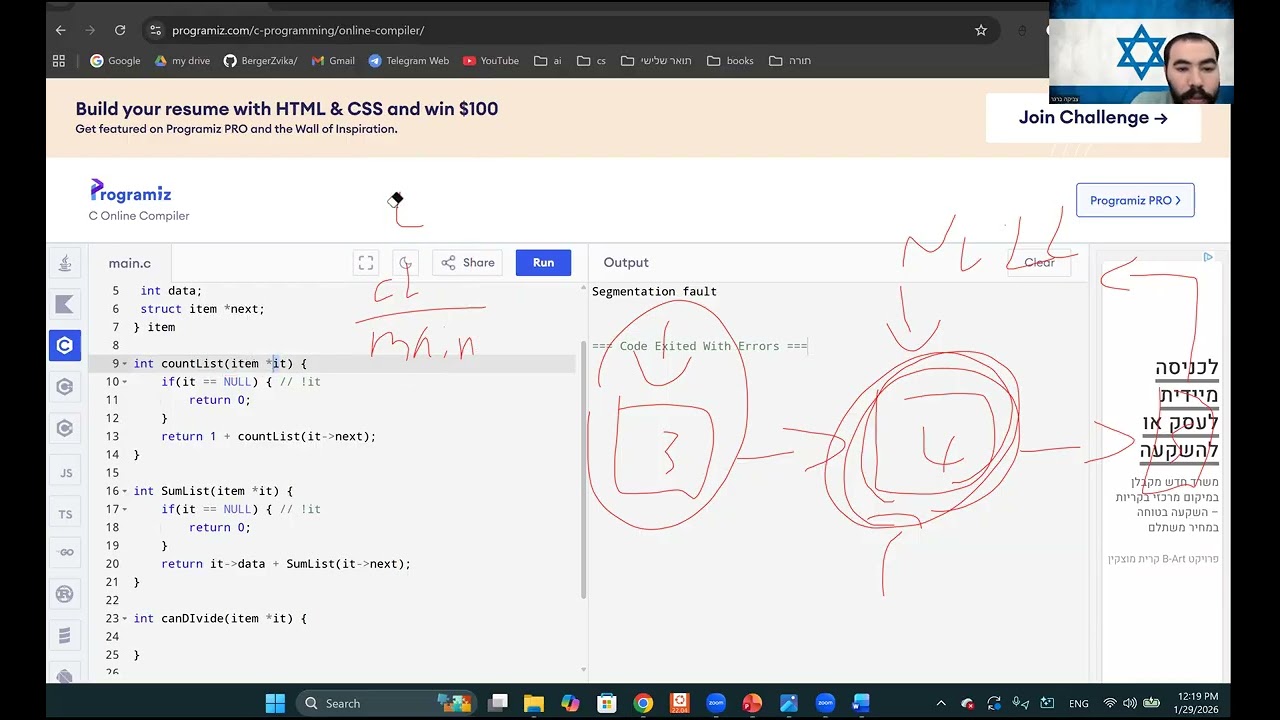Screen dimensions: 1280x720
Task: Click line 20 SumList return statement
Action: (286, 564)
